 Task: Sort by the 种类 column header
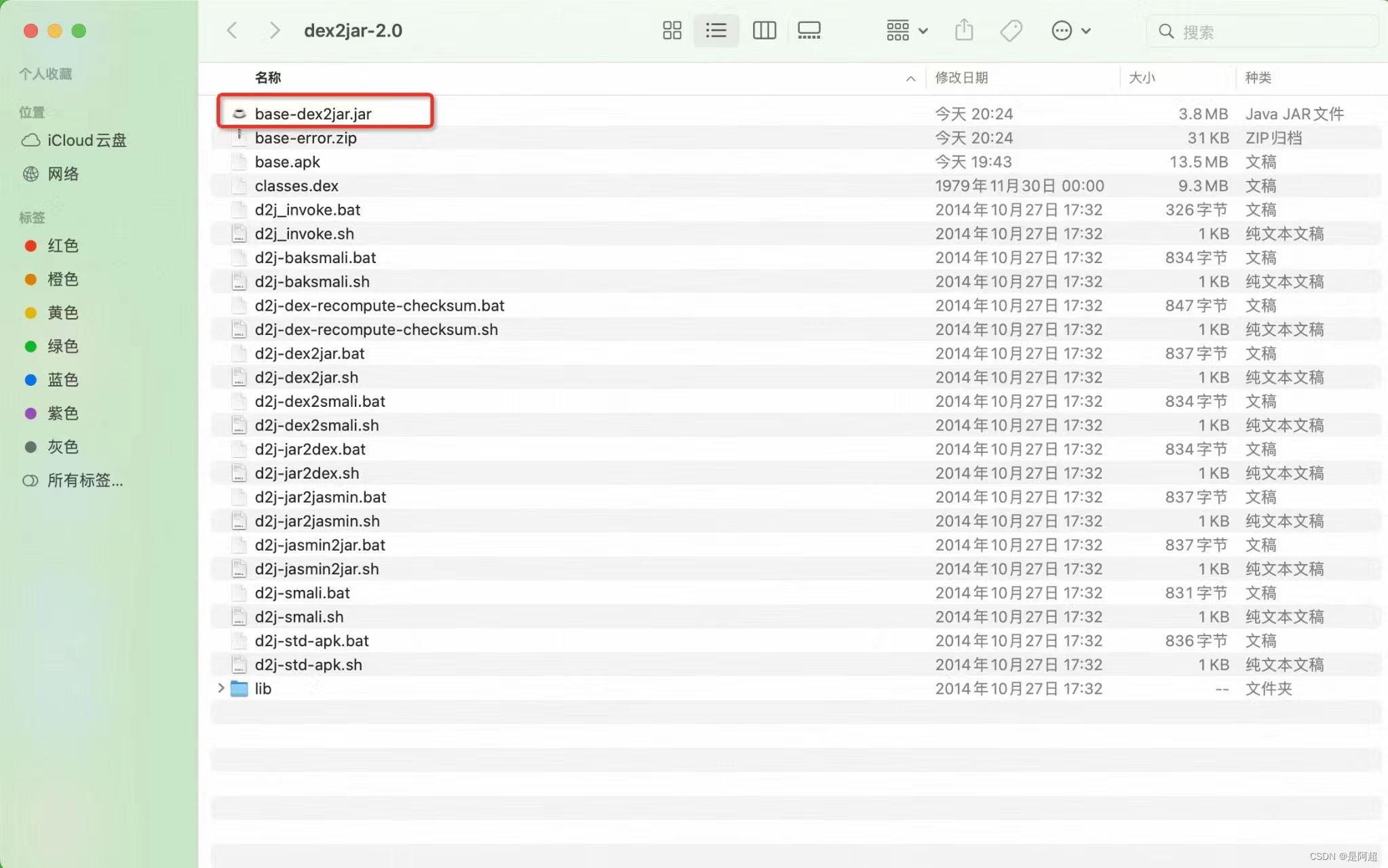point(1258,78)
